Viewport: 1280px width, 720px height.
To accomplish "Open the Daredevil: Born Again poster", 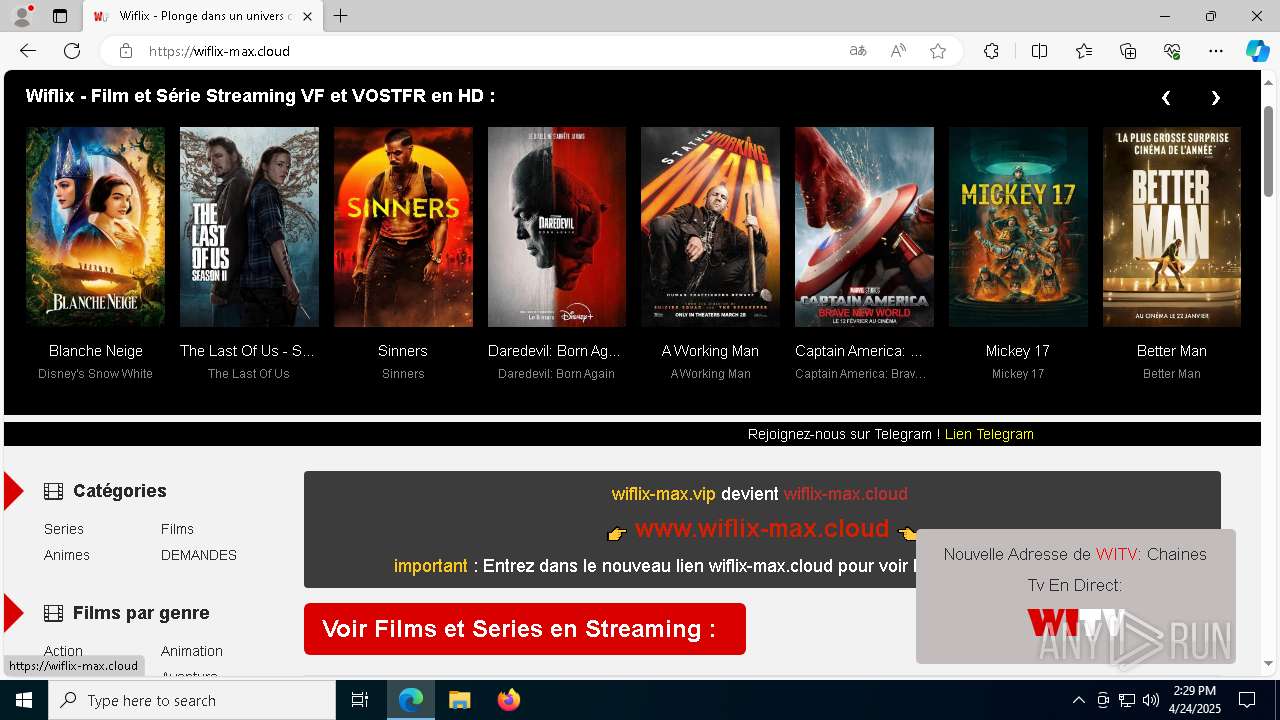I will 557,227.
